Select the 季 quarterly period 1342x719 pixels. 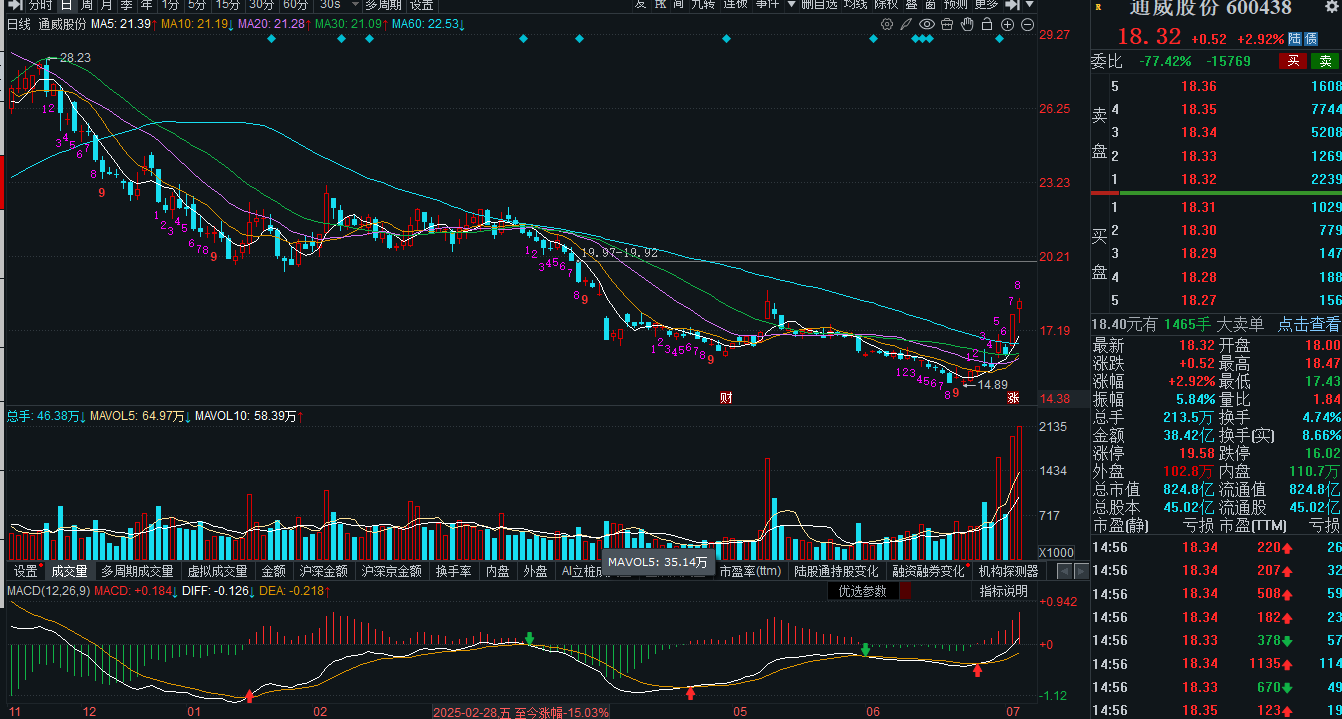(x=127, y=4)
